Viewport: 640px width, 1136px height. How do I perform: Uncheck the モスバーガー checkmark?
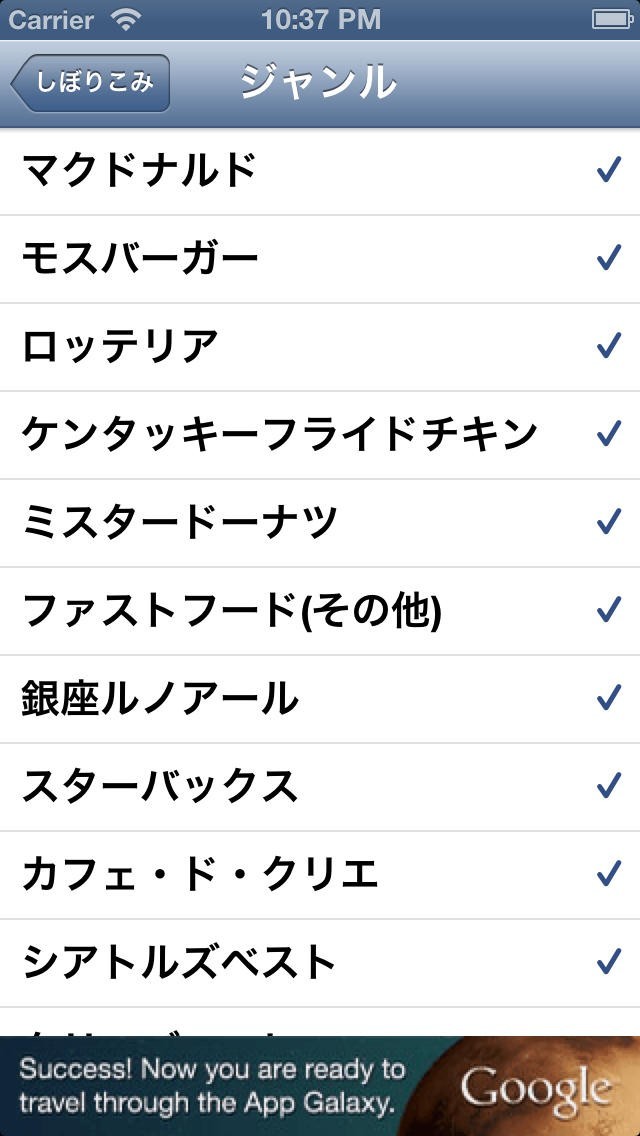coord(608,259)
